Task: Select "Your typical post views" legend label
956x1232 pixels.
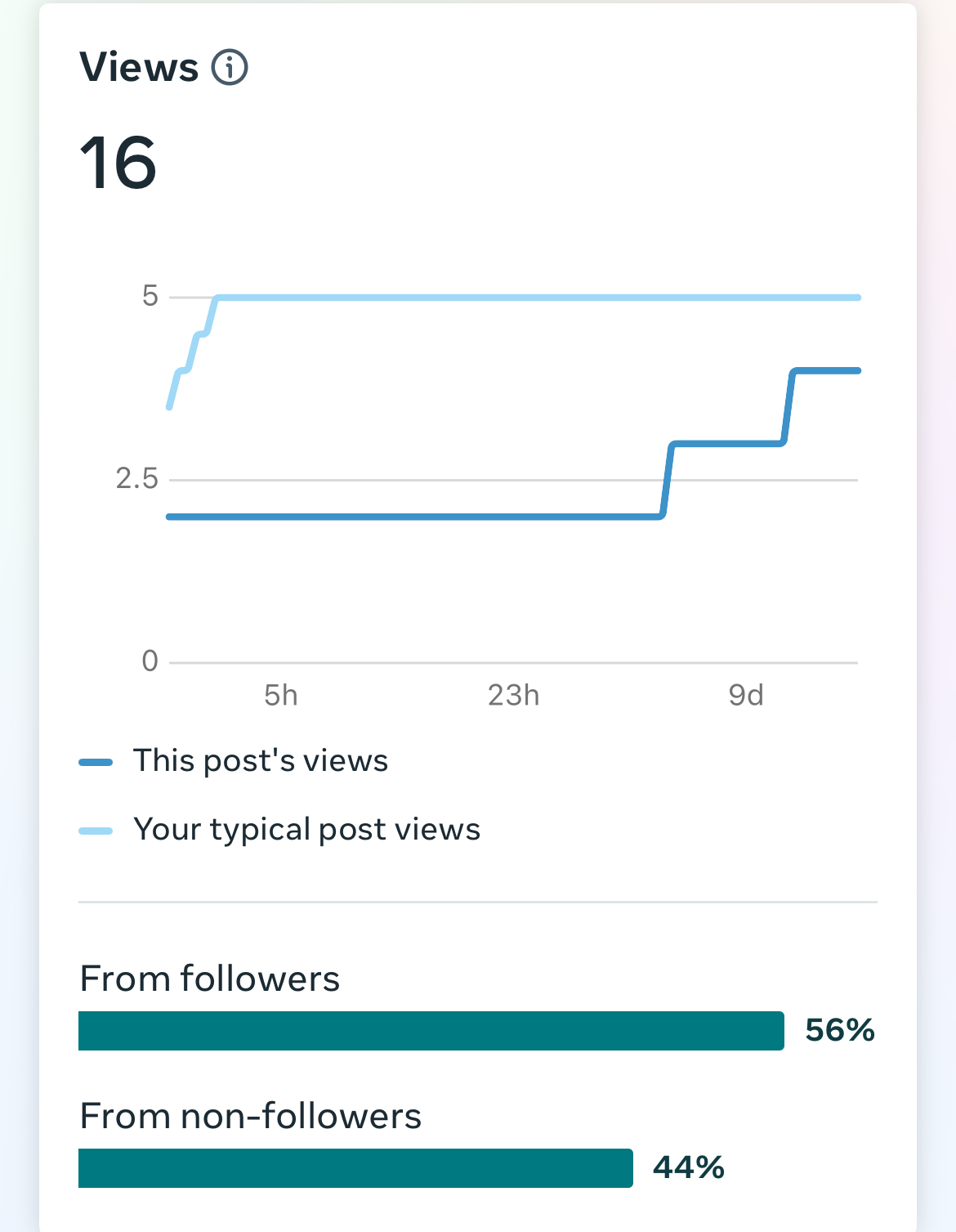Action: 306,830
